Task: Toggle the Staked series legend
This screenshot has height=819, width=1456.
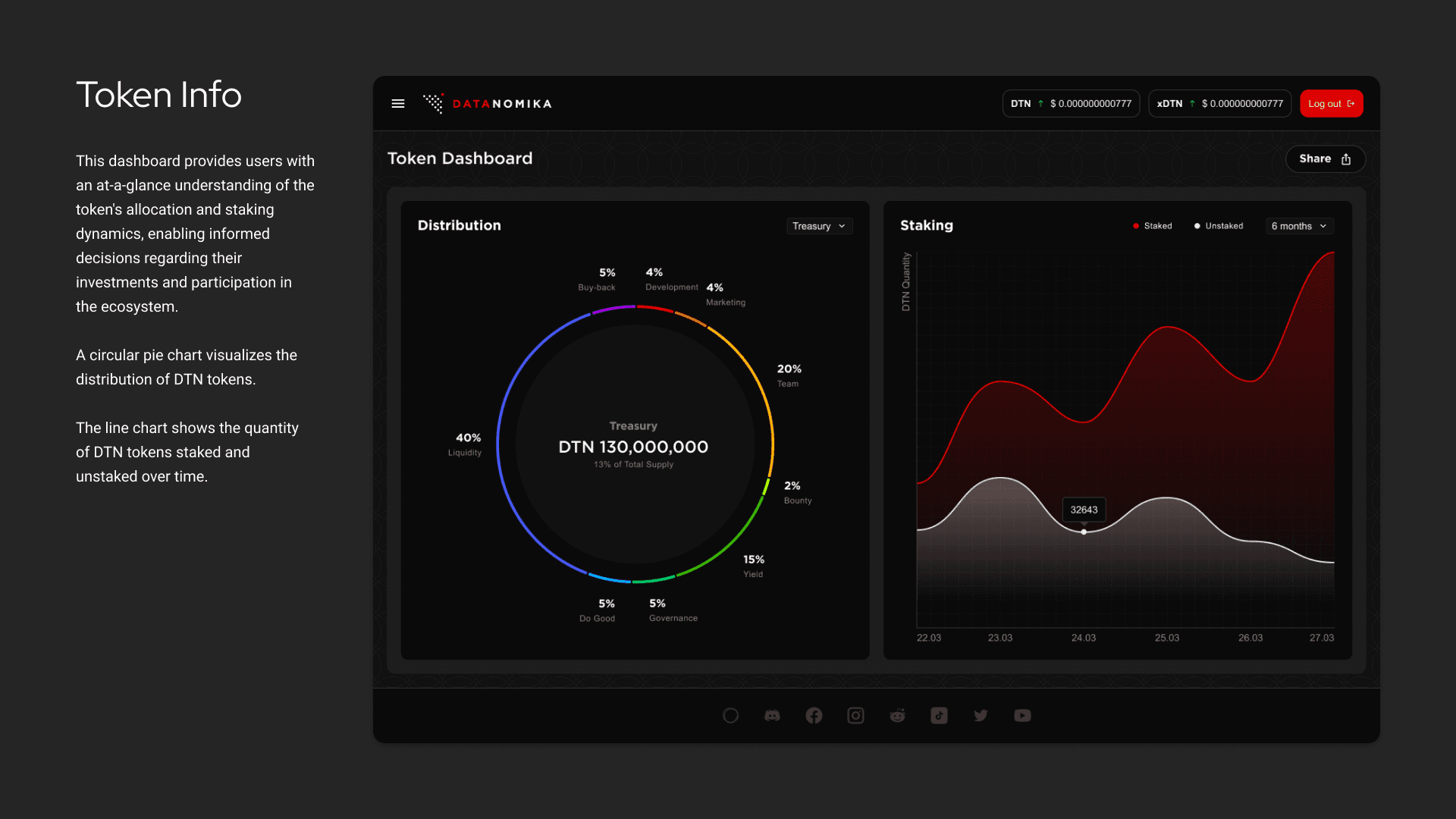Action: [1152, 226]
